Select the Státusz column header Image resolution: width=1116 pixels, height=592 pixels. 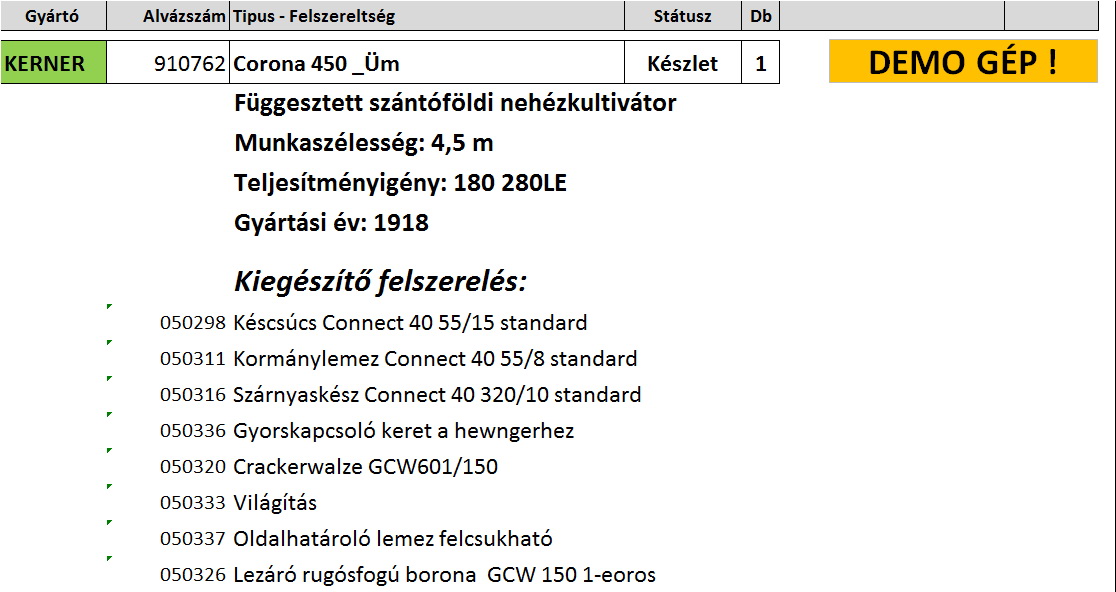coord(683,16)
